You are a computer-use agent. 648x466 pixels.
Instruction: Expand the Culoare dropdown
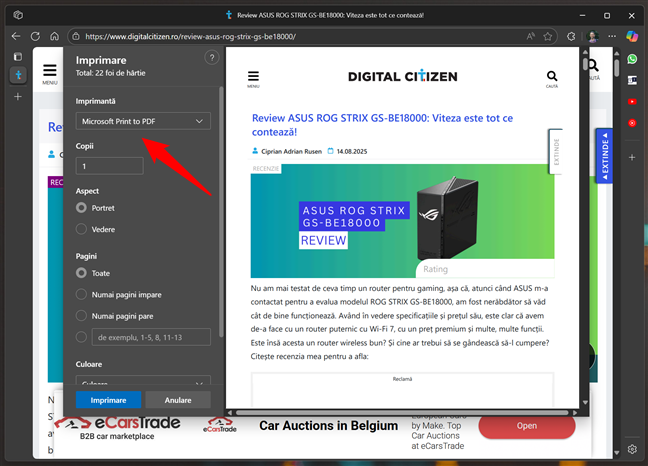tap(143, 383)
